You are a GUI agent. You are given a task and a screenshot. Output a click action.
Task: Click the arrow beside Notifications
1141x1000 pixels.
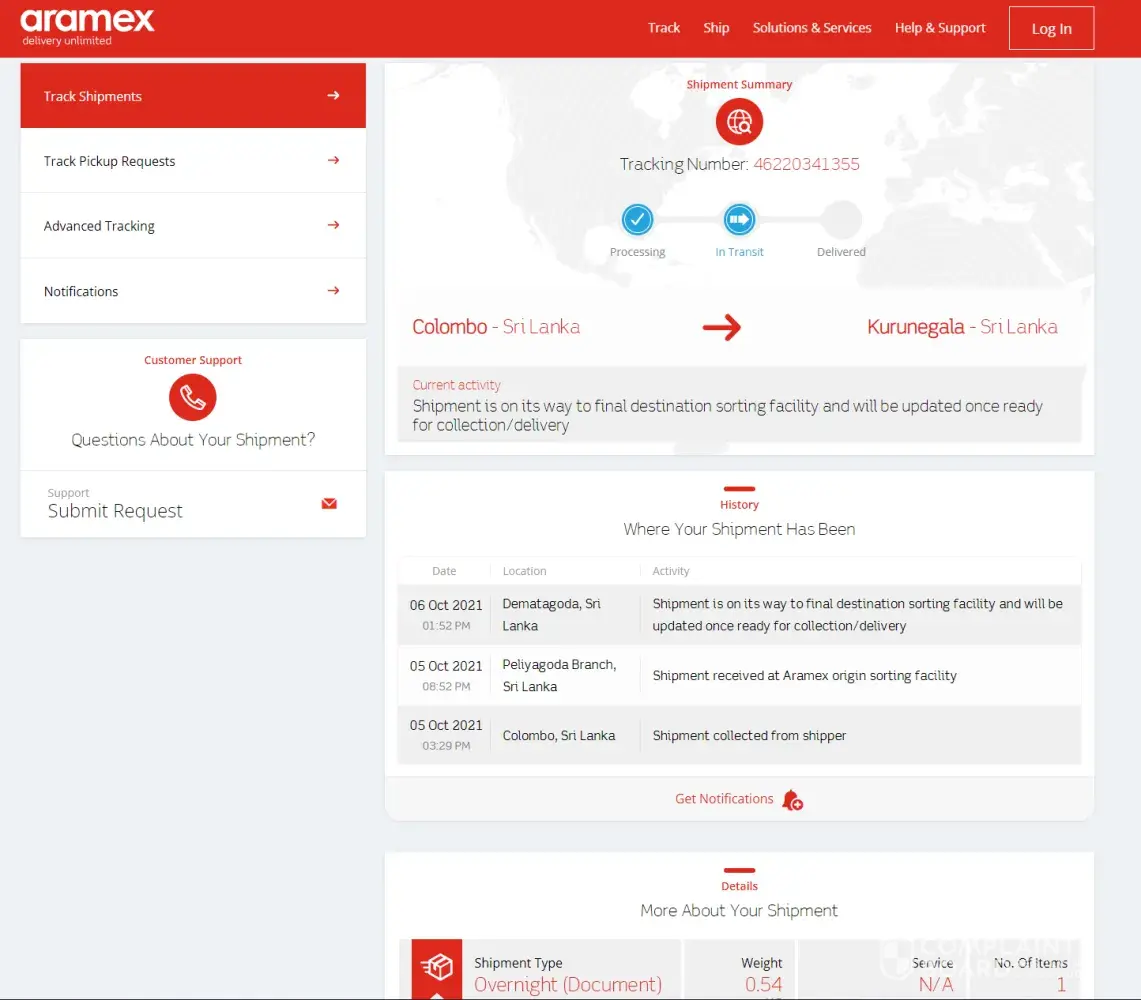coord(334,291)
